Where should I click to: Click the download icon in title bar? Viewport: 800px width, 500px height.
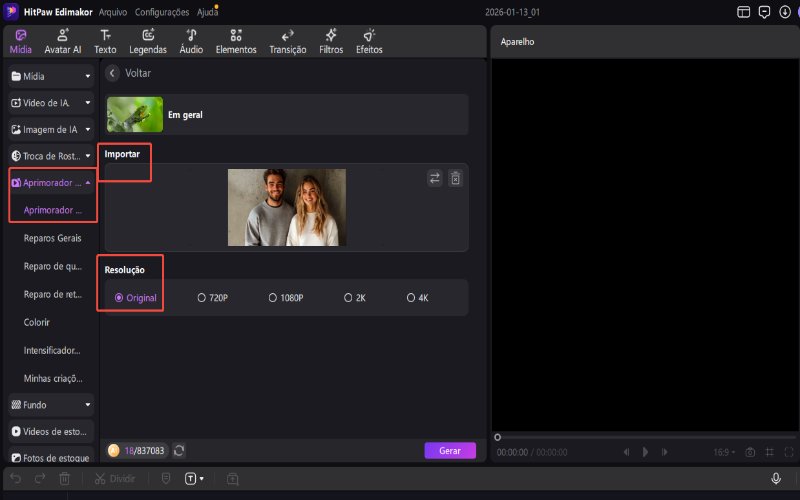point(786,12)
